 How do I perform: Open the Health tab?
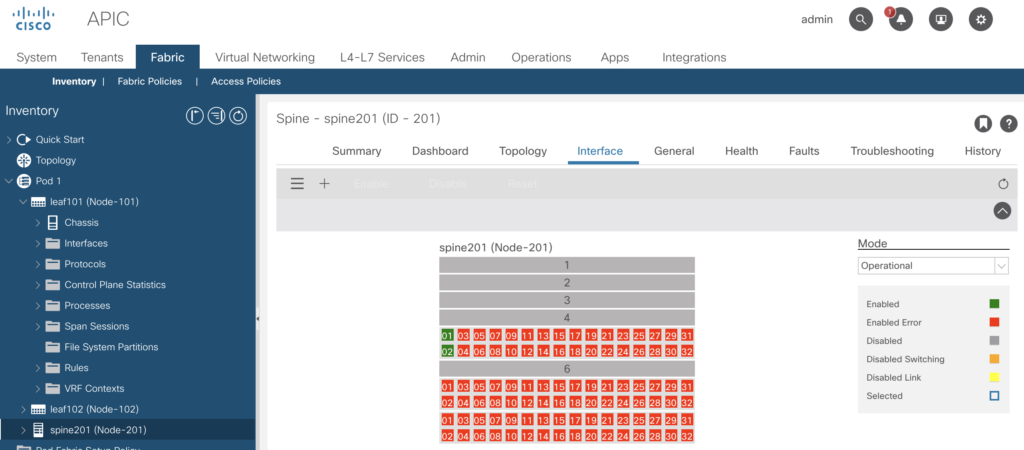(x=741, y=151)
